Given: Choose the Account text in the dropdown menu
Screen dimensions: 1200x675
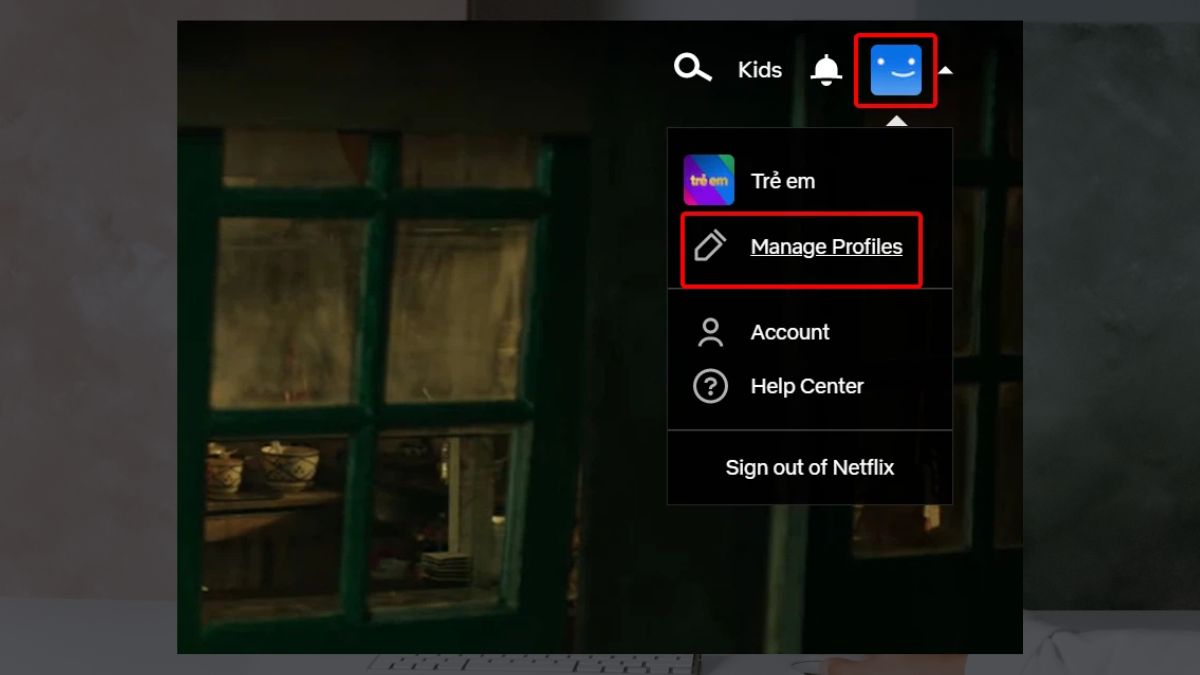Looking at the screenshot, I should tap(790, 332).
